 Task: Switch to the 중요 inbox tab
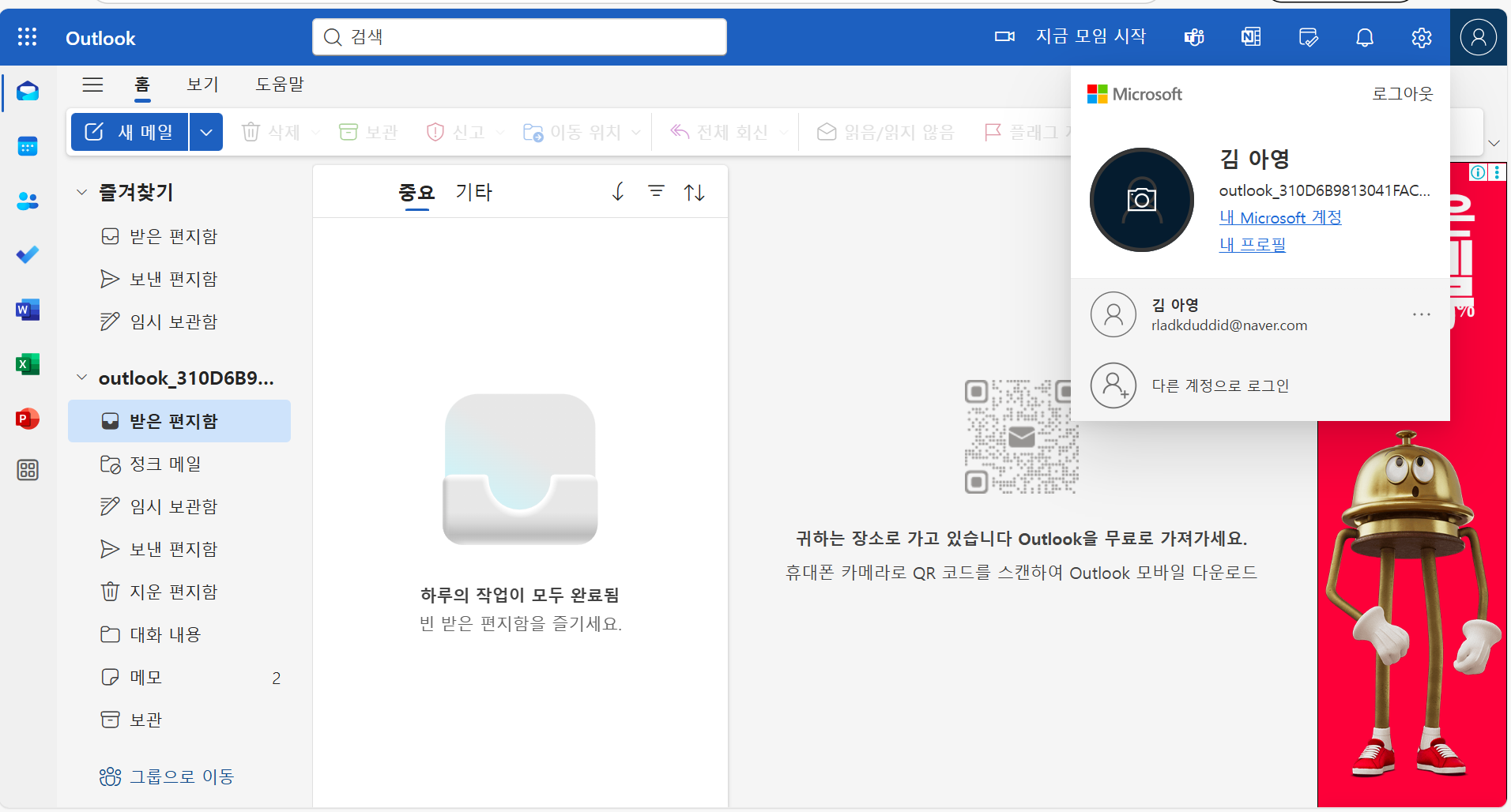(416, 192)
